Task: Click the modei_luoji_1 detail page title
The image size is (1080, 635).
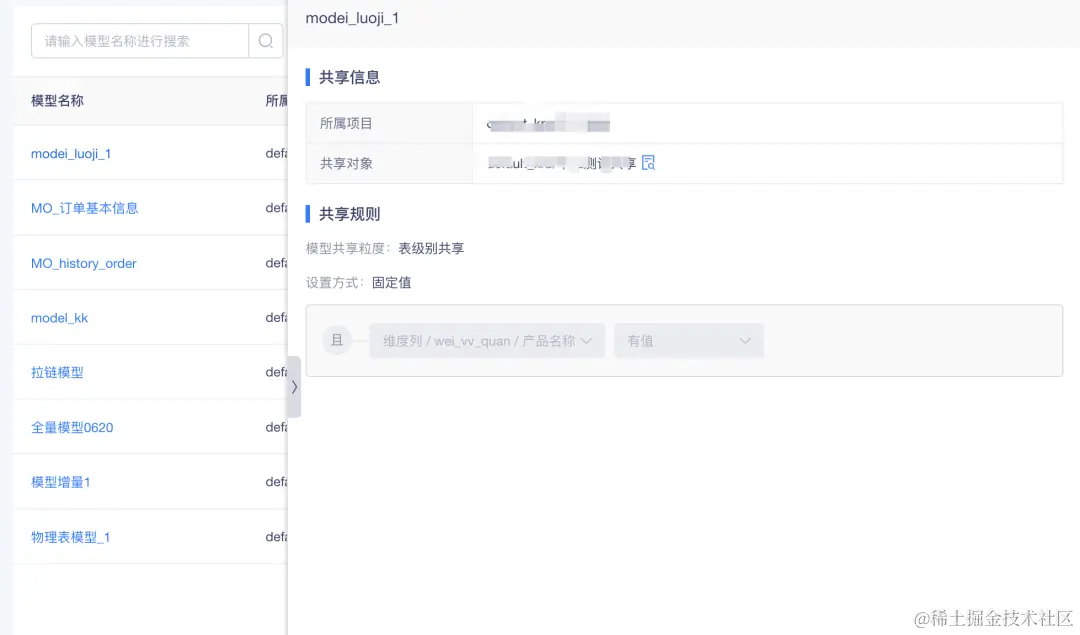Action: click(x=352, y=18)
